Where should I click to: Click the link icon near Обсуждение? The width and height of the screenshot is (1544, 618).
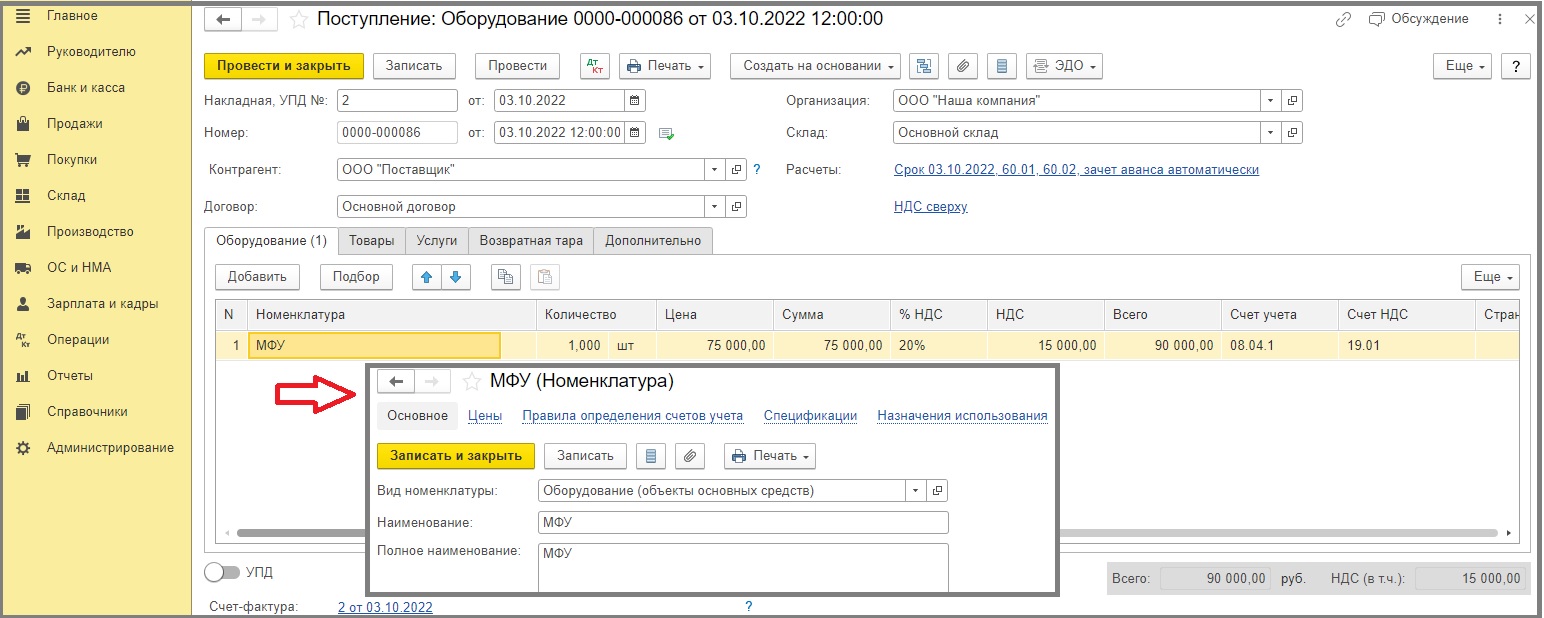pyautogui.click(x=1343, y=19)
